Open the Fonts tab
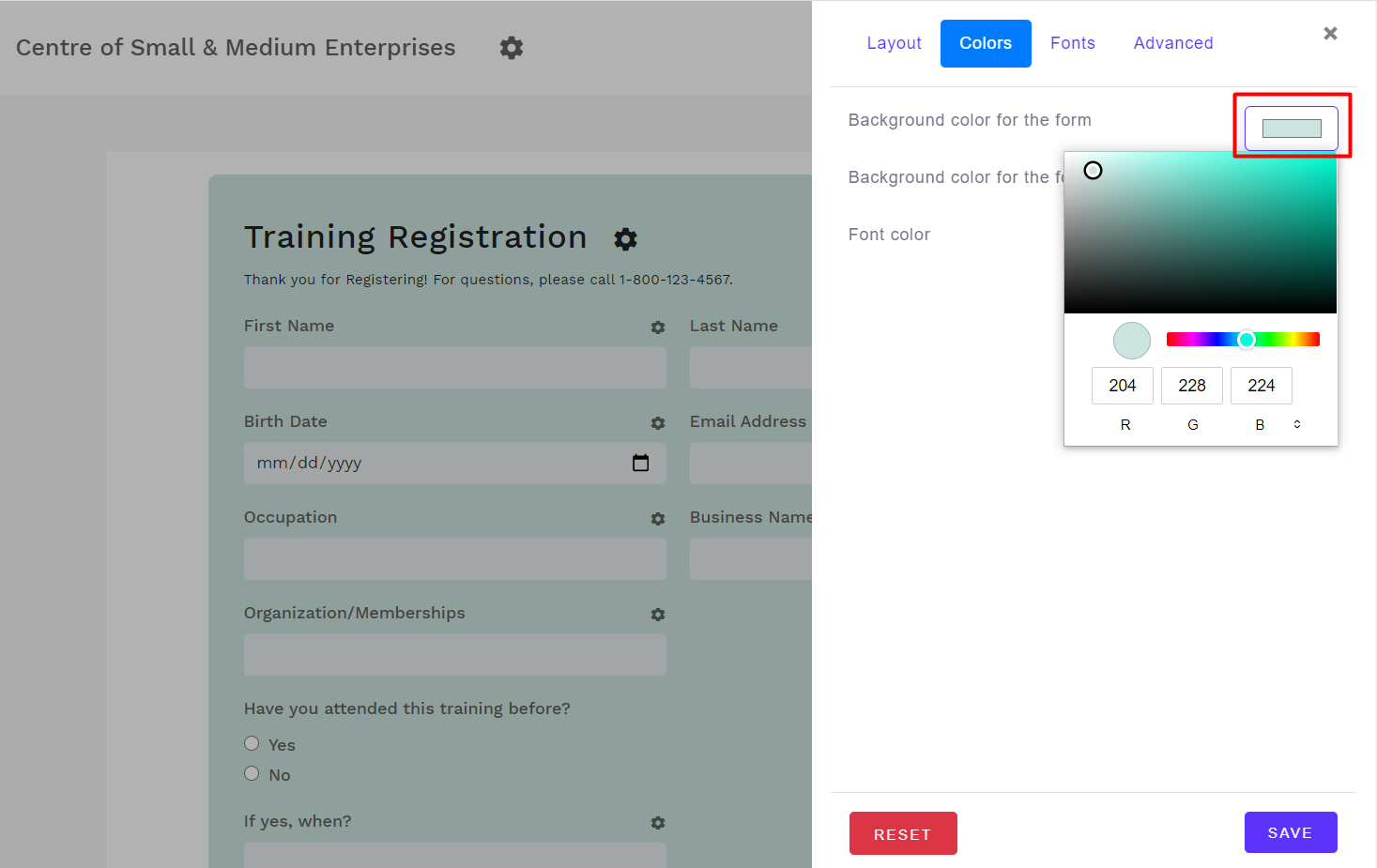 [1072, 43]
